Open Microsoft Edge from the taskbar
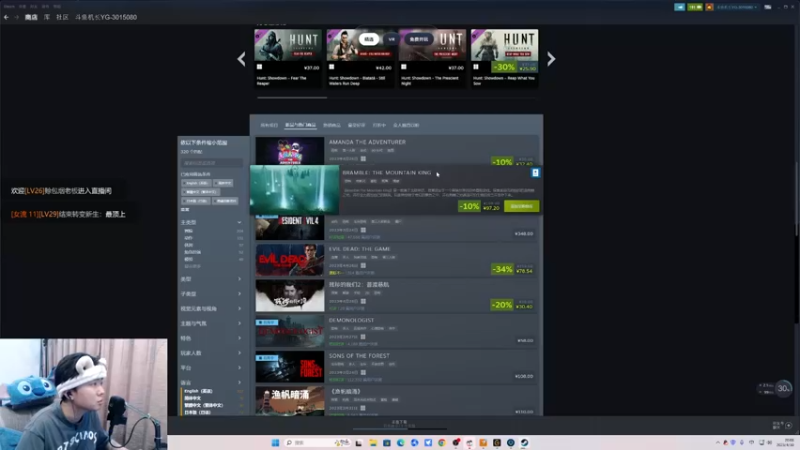800x450 pixels. [401, 442]
